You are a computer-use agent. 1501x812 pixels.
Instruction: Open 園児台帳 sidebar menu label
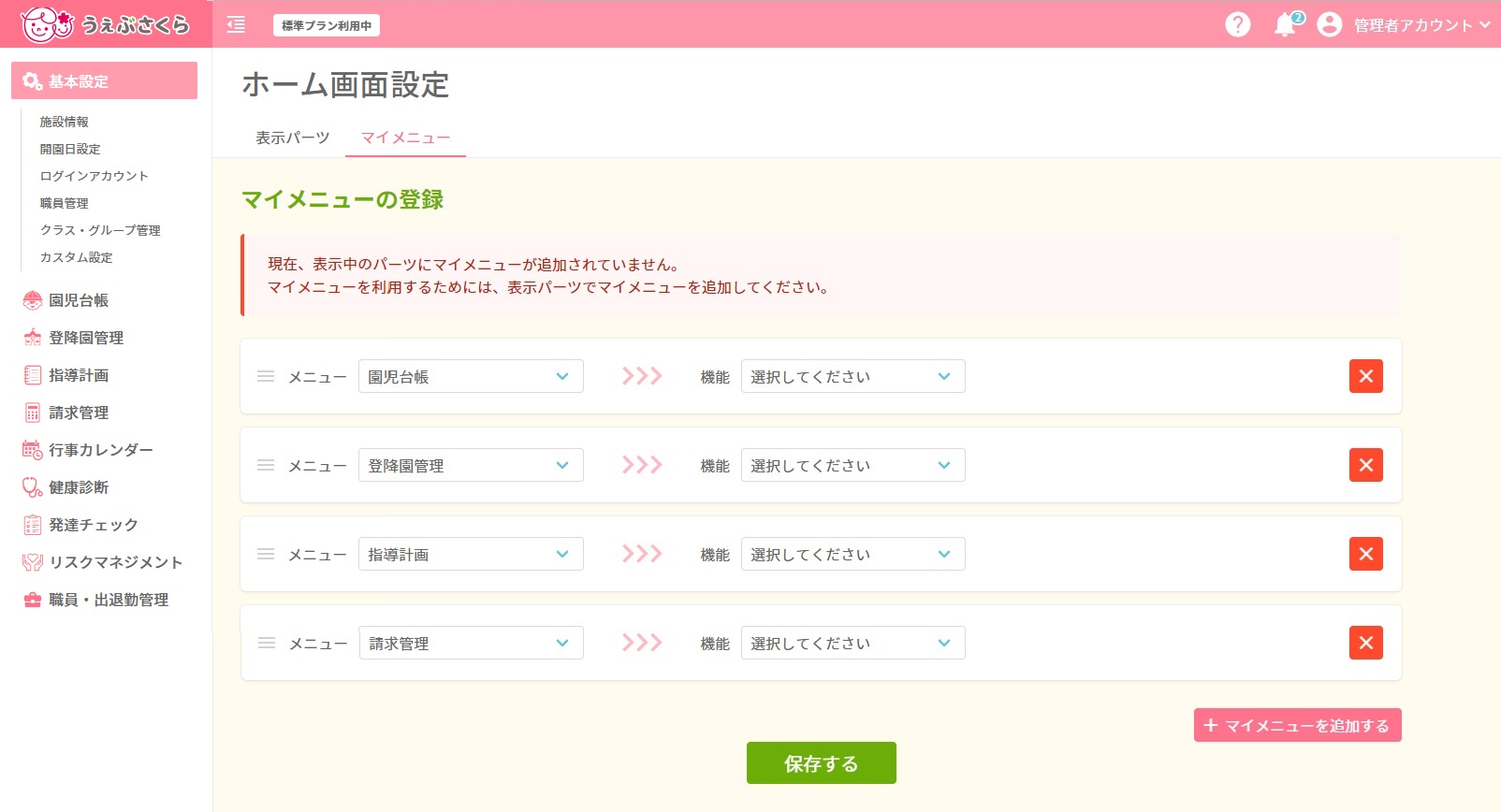click(x=79, y=300)
